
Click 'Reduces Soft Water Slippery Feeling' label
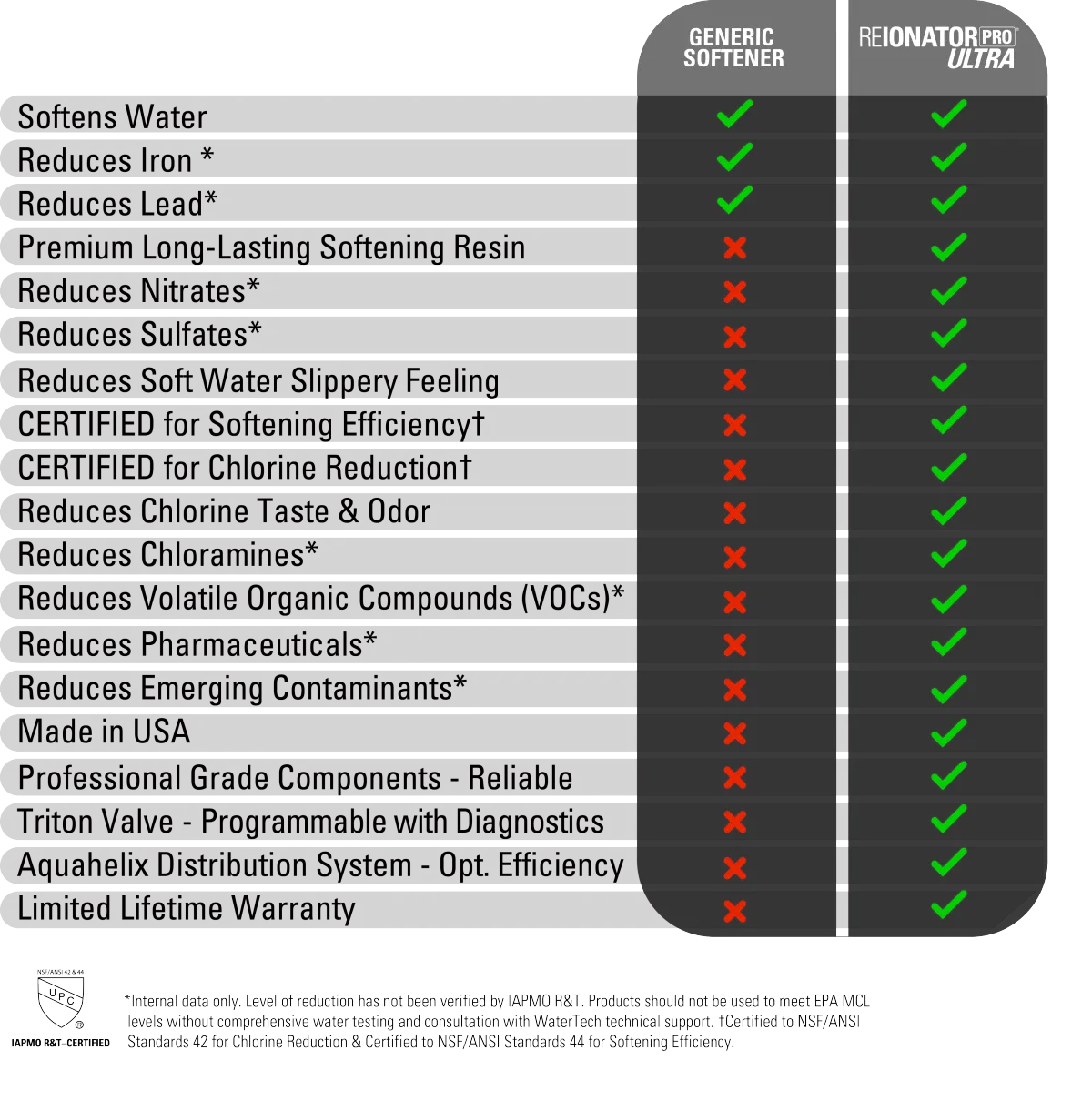click(258, 381)
